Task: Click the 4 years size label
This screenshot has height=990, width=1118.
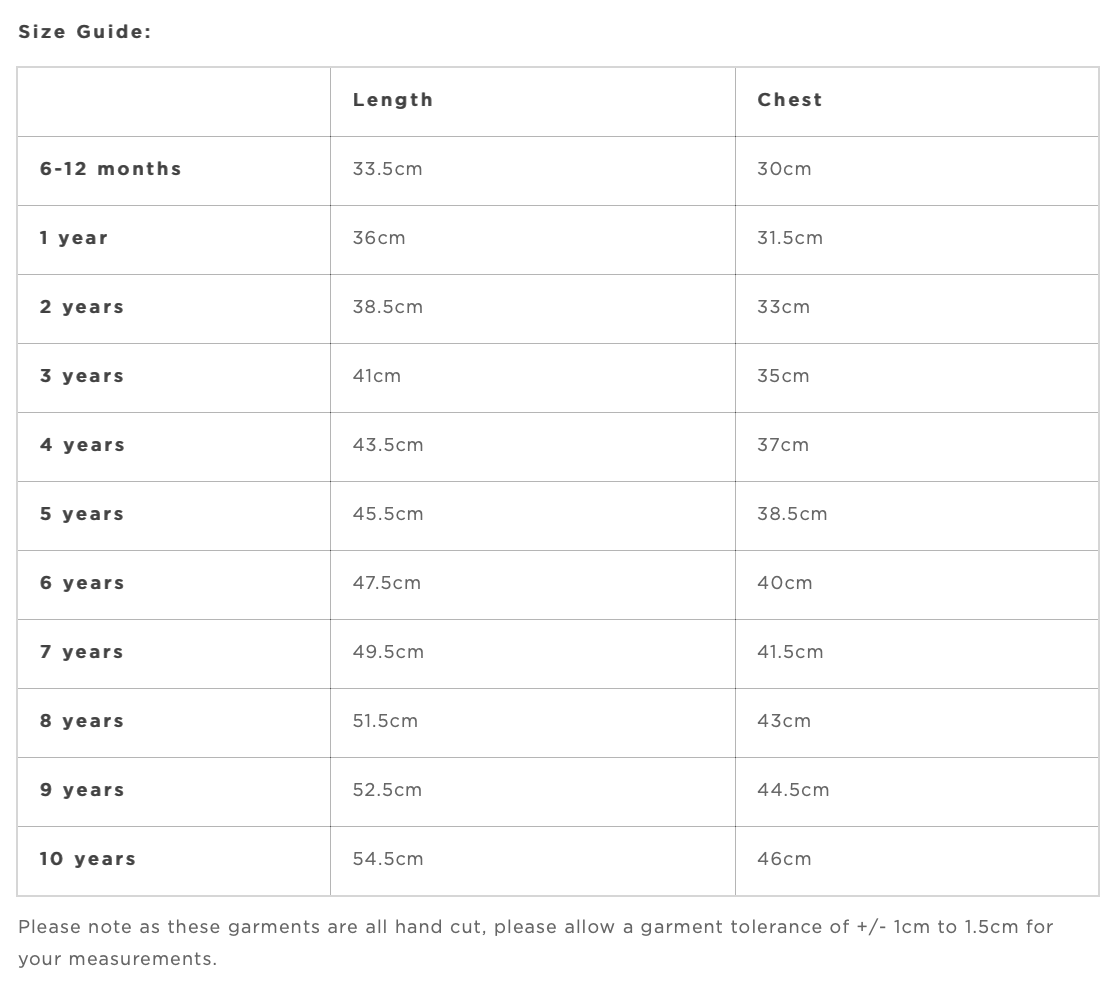Action: pos(82,445)
